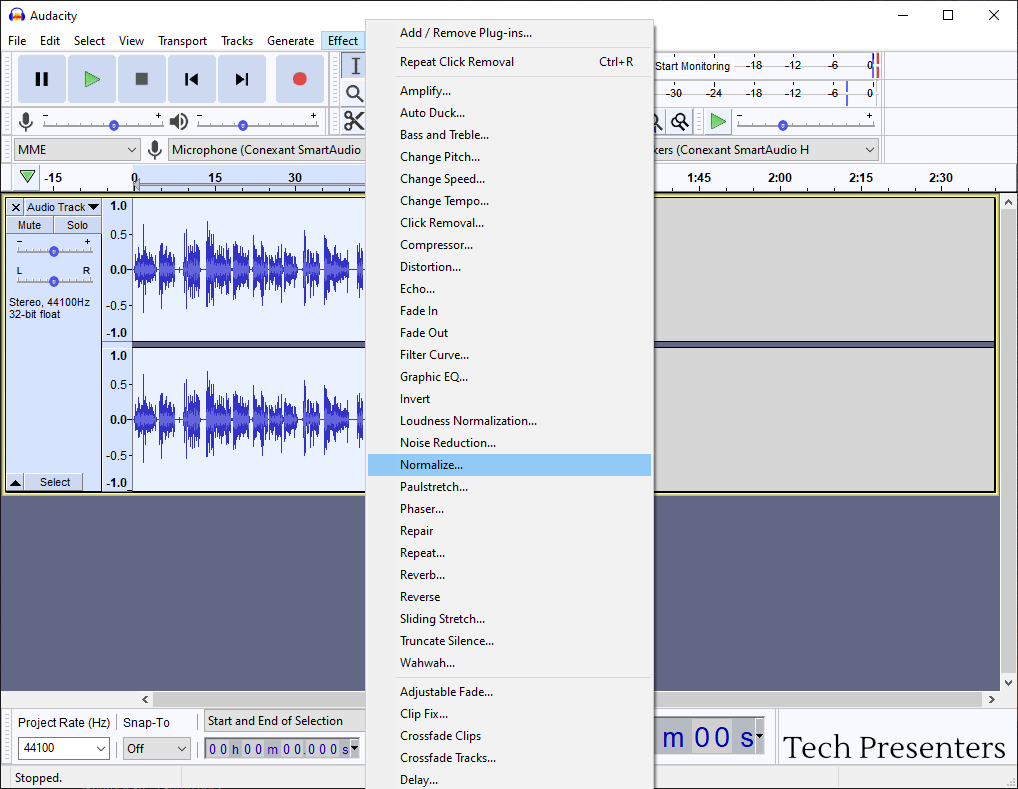Screen dimensions: 1018x789
Task: Click the microphone icon beside the recording volume slider
Action: coord(26,121)
